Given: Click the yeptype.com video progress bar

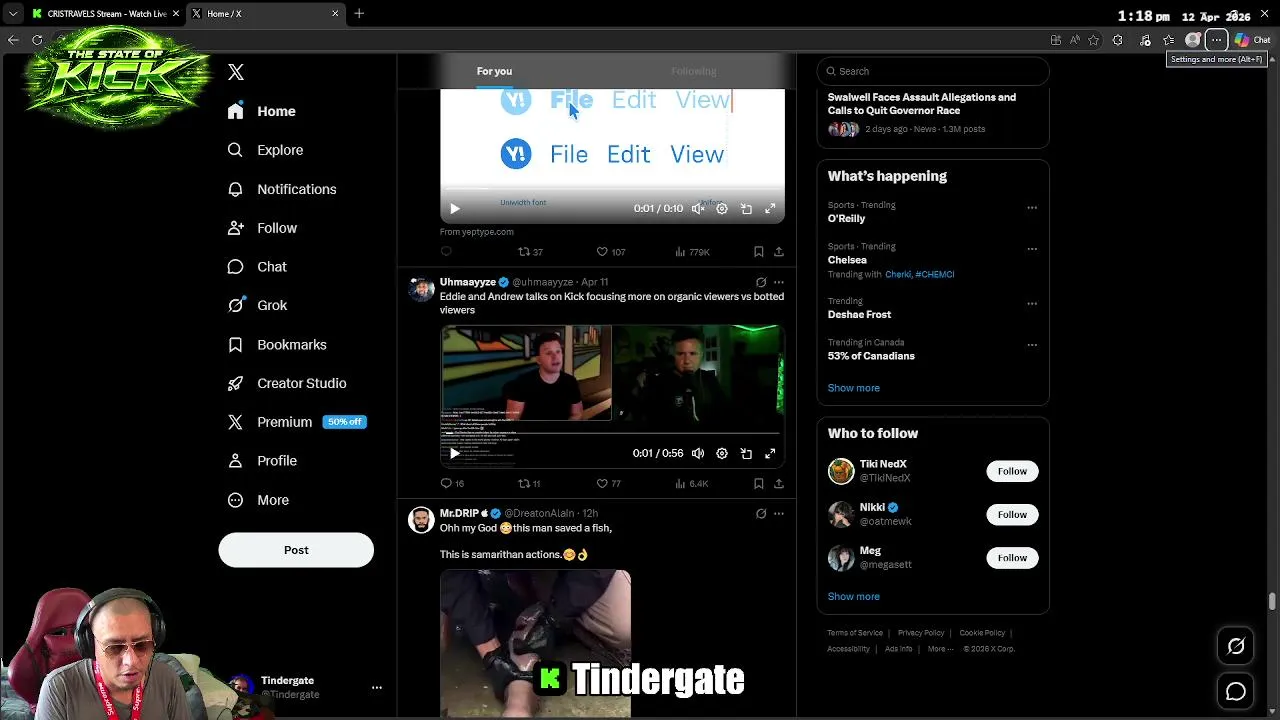Looking at the screenshot, I should tap(612, 189).
